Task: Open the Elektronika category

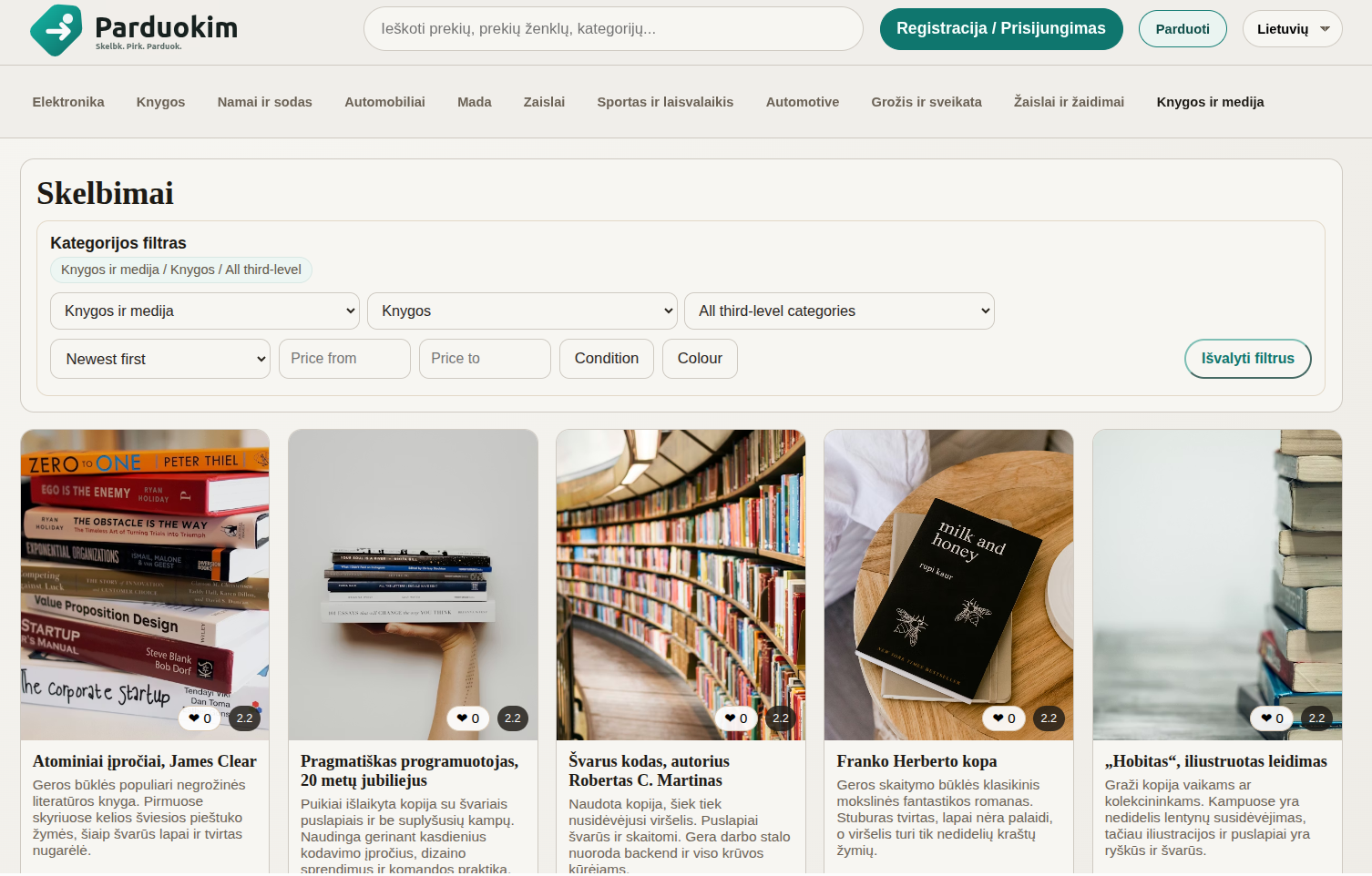Action: pos(68,102)
